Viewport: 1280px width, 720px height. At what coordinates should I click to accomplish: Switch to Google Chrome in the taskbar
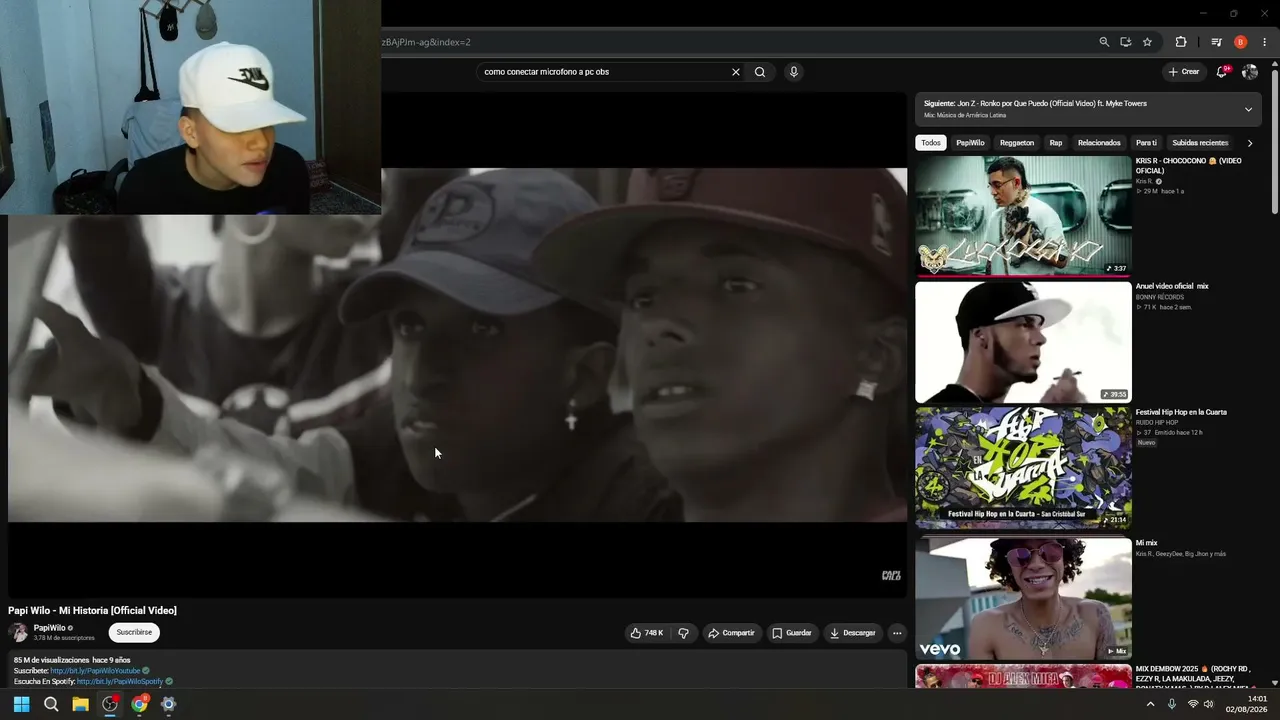139,704
